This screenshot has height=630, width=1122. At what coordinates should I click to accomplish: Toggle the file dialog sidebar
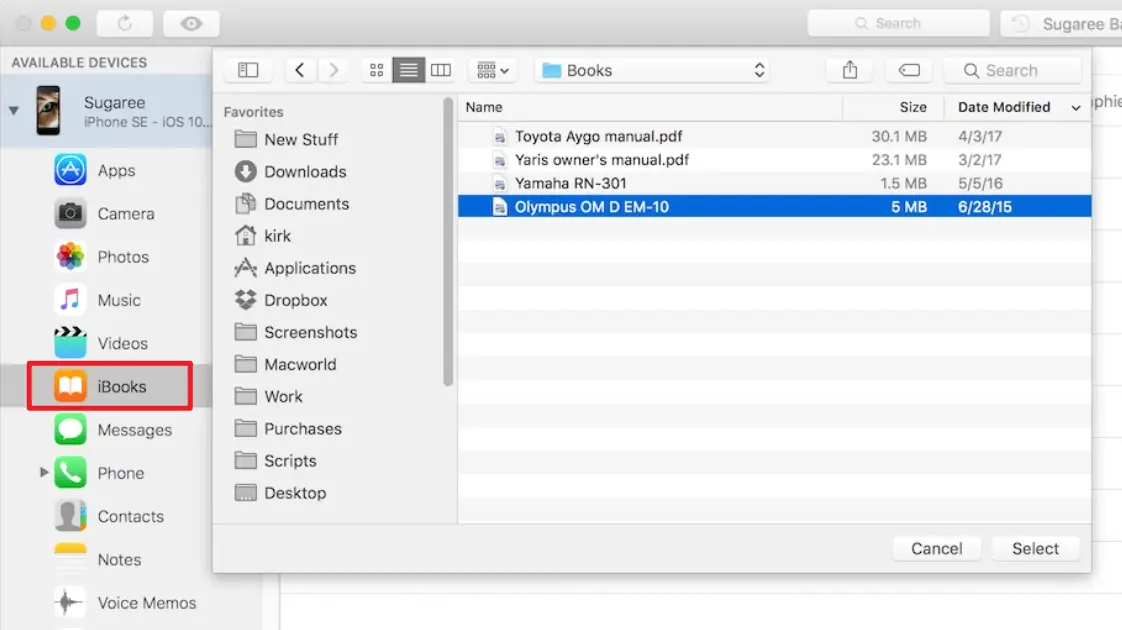248,70
